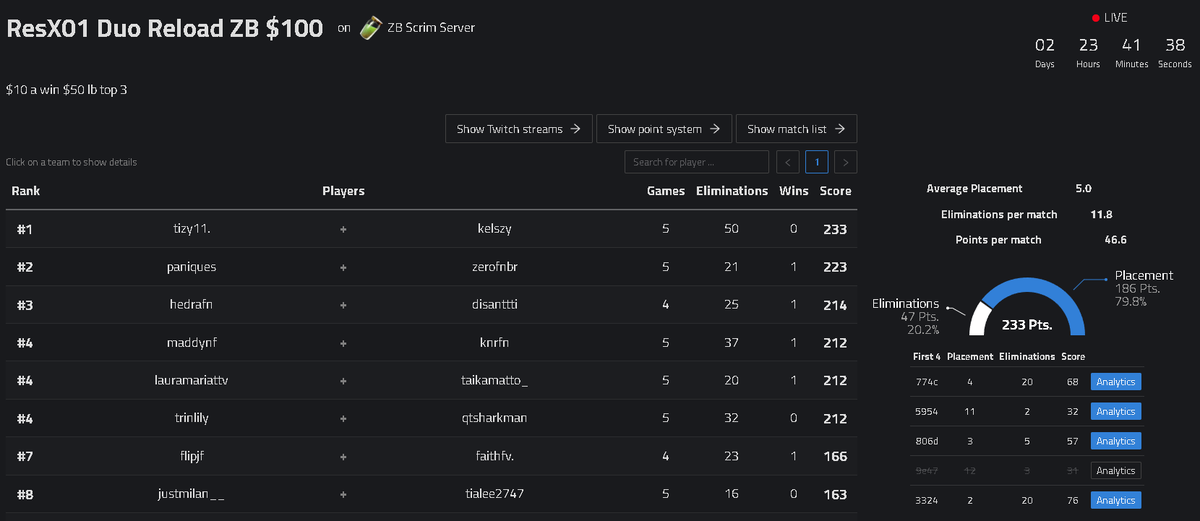Open the ZB Scrim Server logo icon

(370, 28)
